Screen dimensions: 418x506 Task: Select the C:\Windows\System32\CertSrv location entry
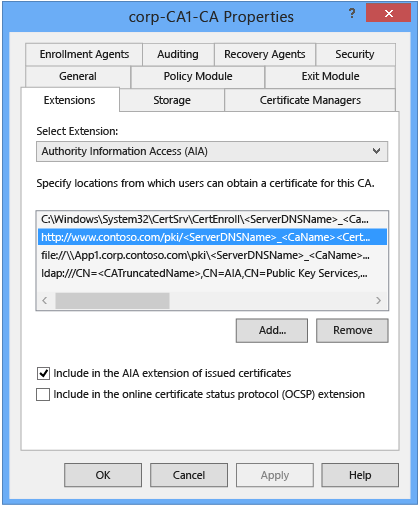(212, 219)
